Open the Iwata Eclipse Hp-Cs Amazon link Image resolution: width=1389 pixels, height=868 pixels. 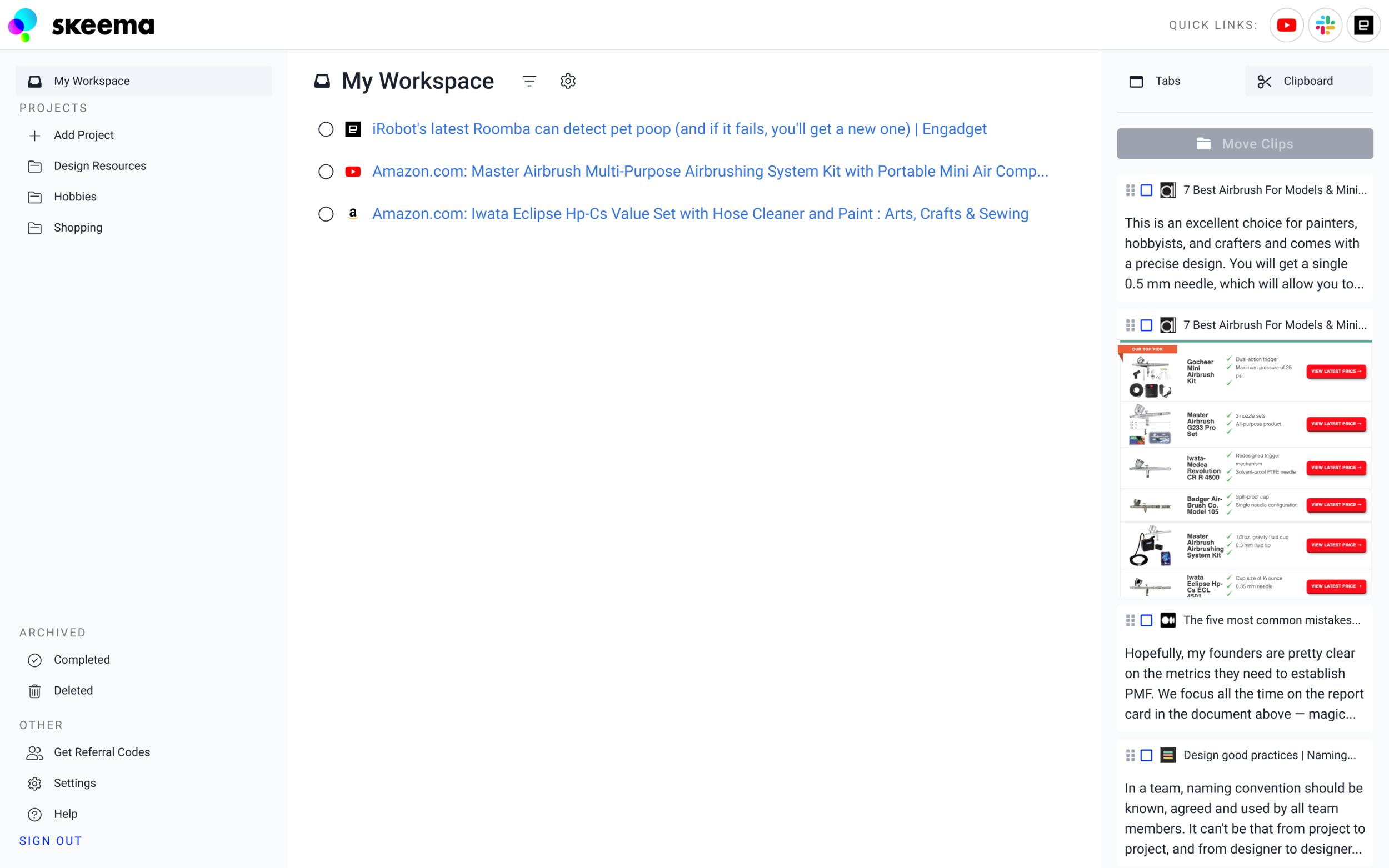point(701,214)
